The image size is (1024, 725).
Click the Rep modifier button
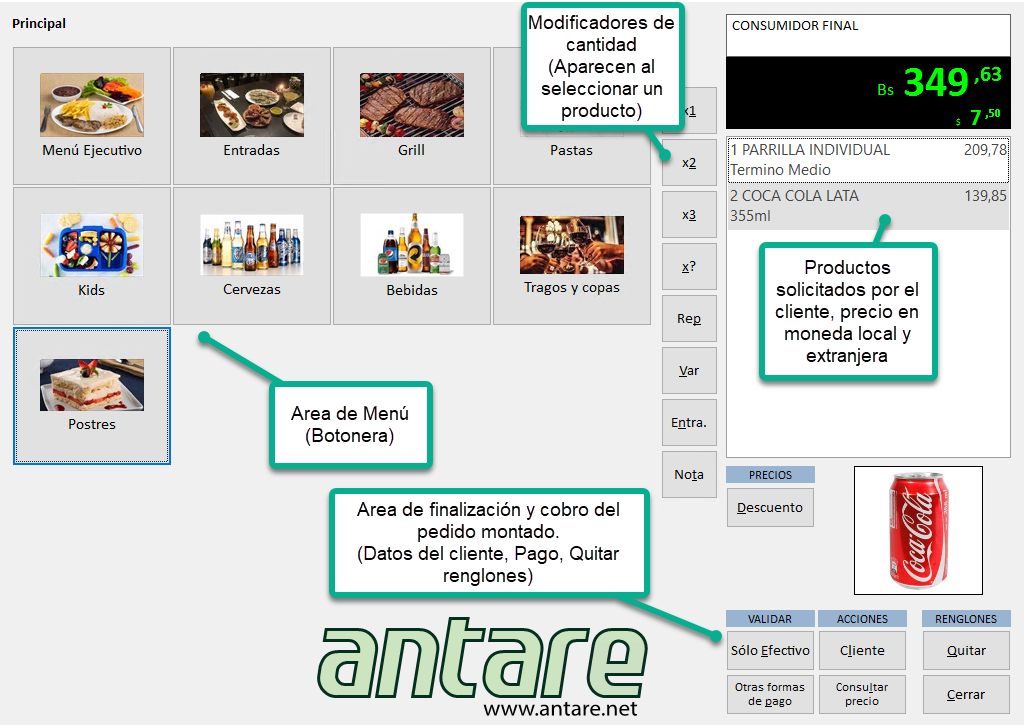pos(689,319)
